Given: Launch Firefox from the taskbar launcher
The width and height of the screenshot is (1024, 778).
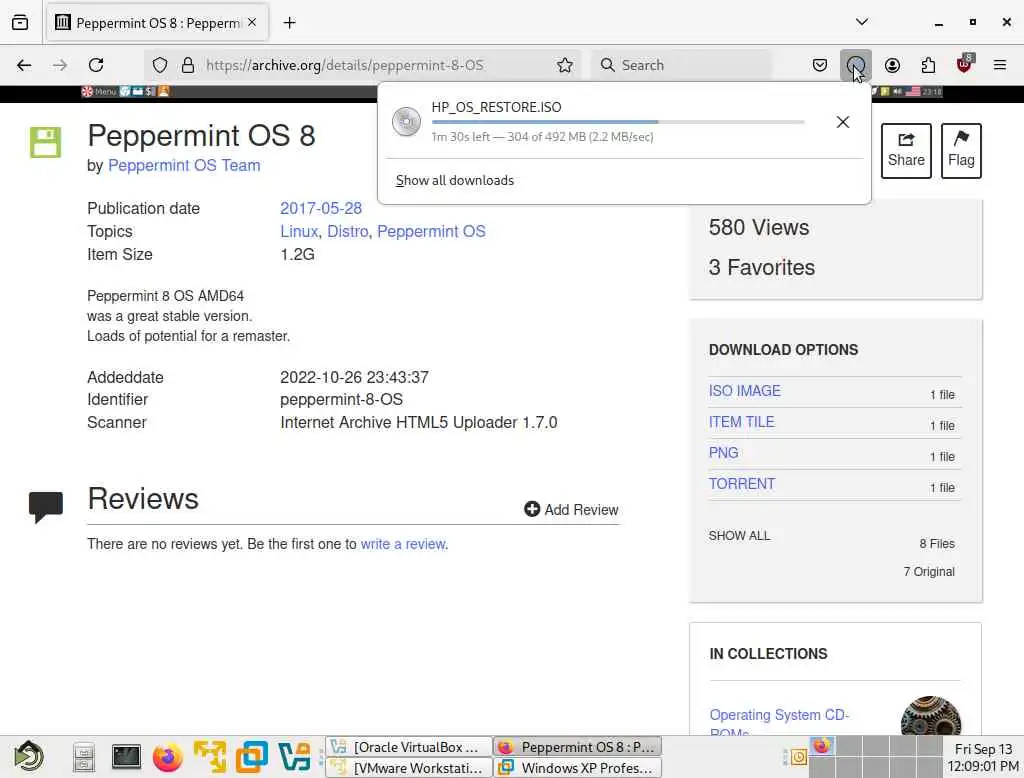Looking at the screenshot, I should tap(167, 758).
